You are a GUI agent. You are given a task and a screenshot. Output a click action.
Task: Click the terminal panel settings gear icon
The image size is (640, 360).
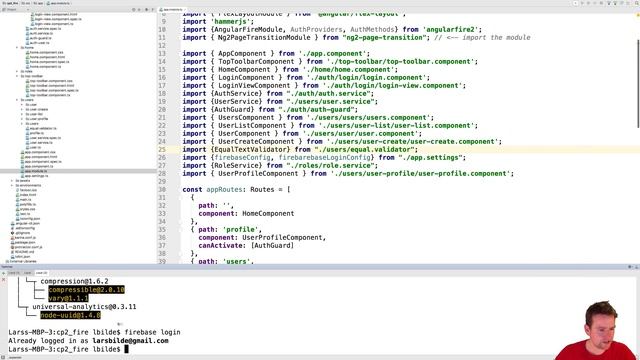pos(630,267)
